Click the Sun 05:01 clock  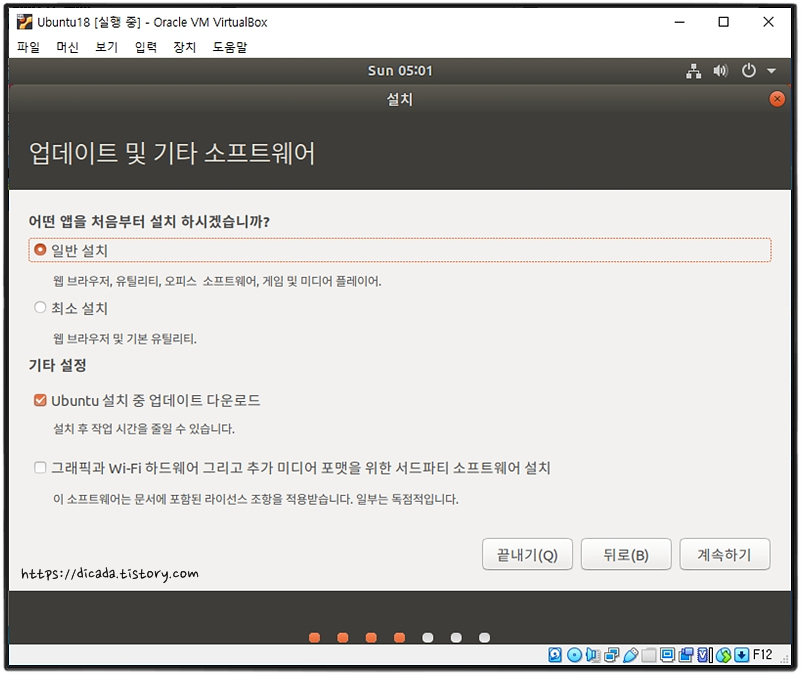(x=400, y=71)
